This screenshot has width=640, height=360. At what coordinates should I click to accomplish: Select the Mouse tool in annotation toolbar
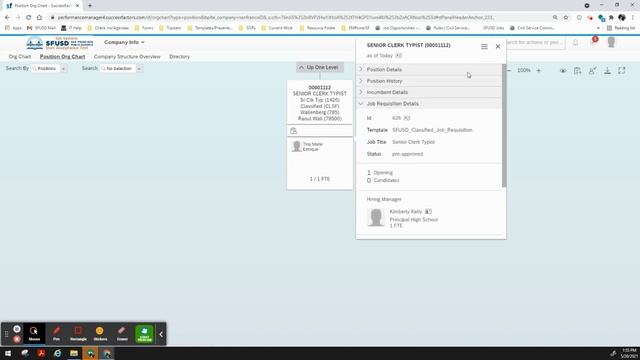pos(34,333)
